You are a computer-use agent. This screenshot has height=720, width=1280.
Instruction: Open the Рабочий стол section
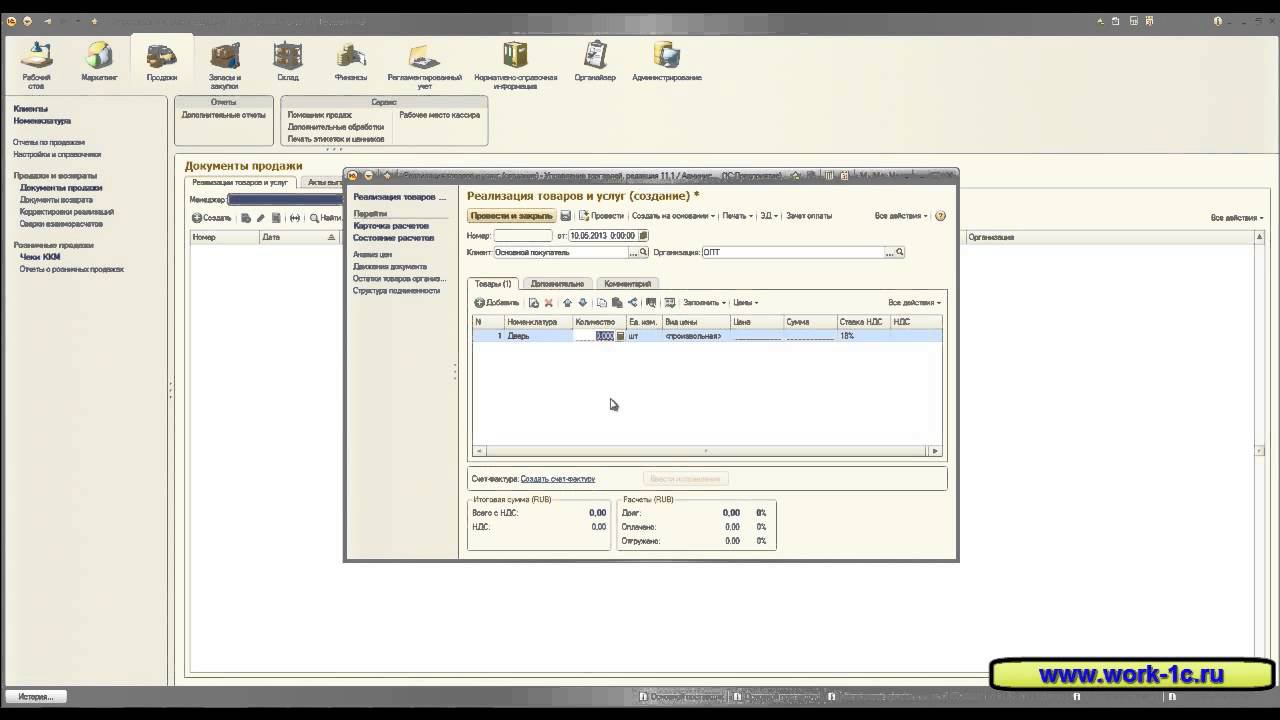coord(36,65)
